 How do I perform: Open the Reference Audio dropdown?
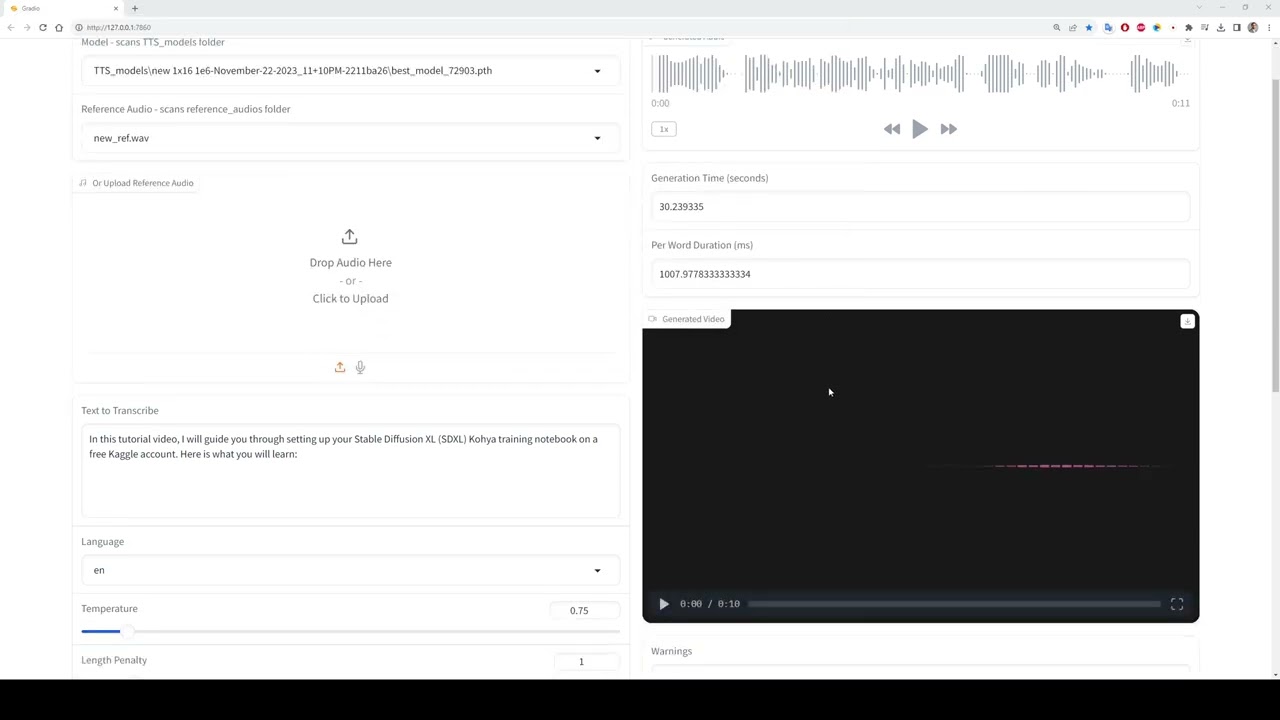350,138
